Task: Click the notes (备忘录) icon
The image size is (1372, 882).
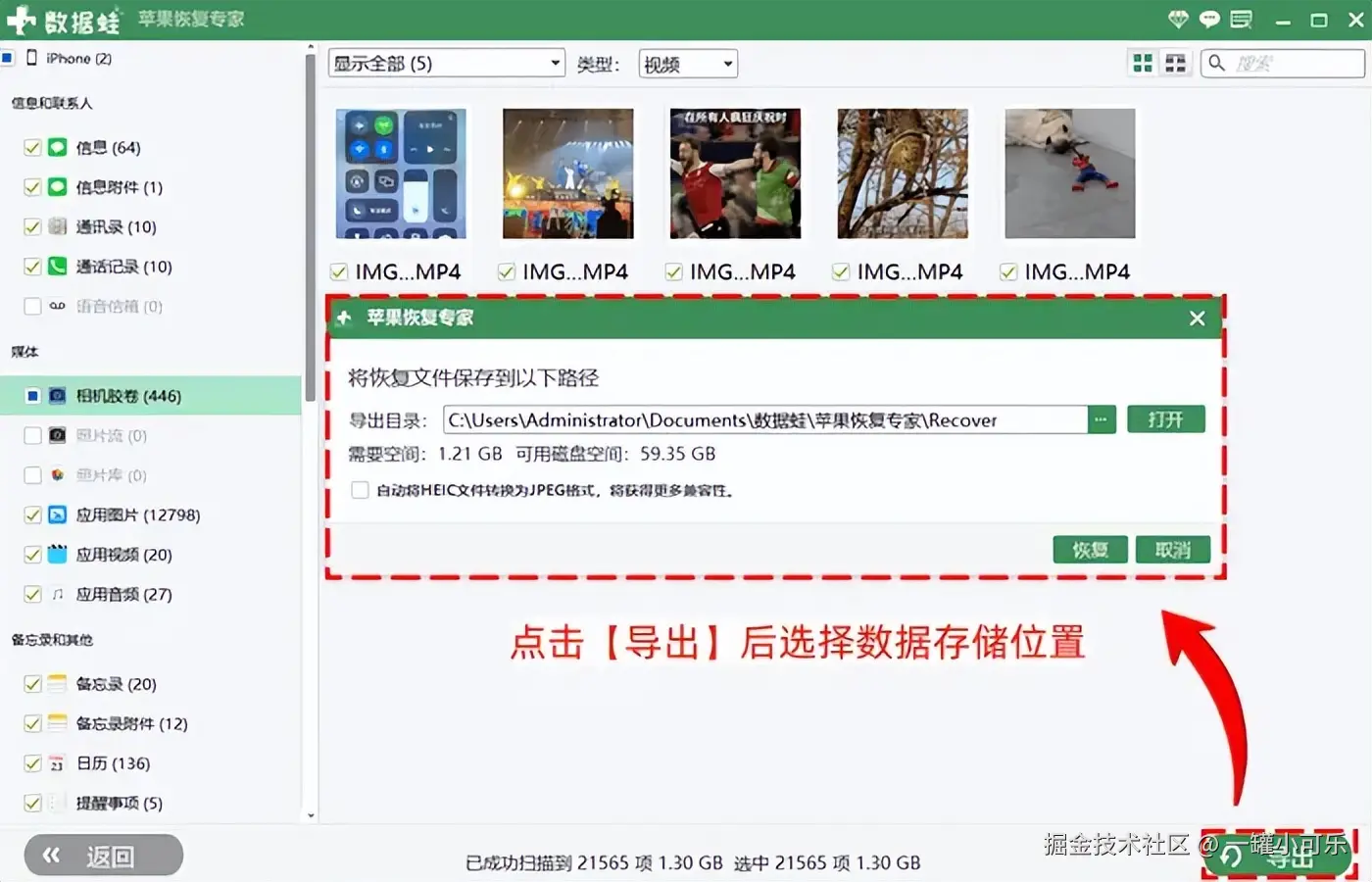Action: pos(58,683)
